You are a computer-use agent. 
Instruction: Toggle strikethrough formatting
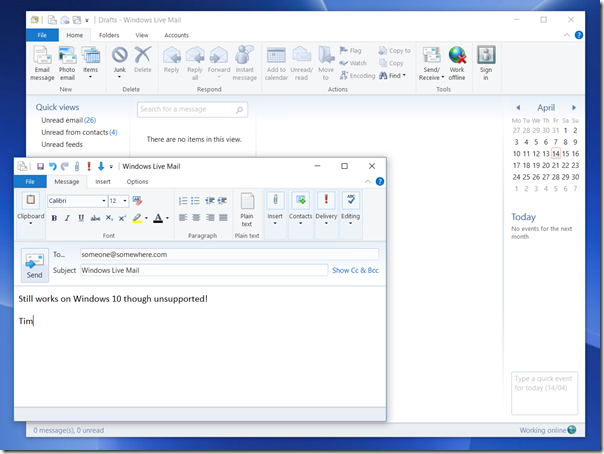[95, 218]
